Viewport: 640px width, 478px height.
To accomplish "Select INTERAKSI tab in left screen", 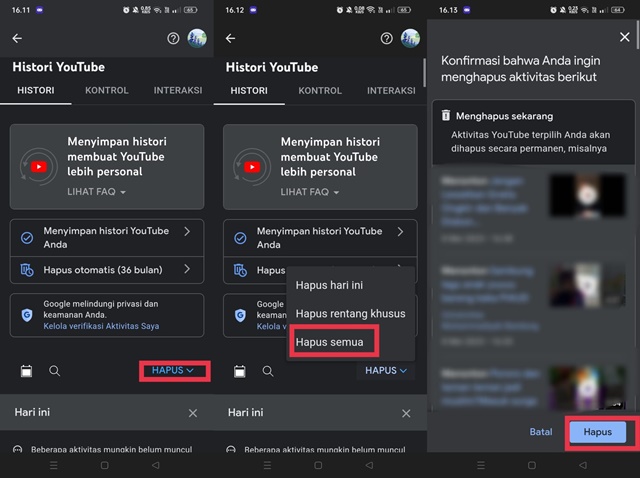I will coord(178,90).
